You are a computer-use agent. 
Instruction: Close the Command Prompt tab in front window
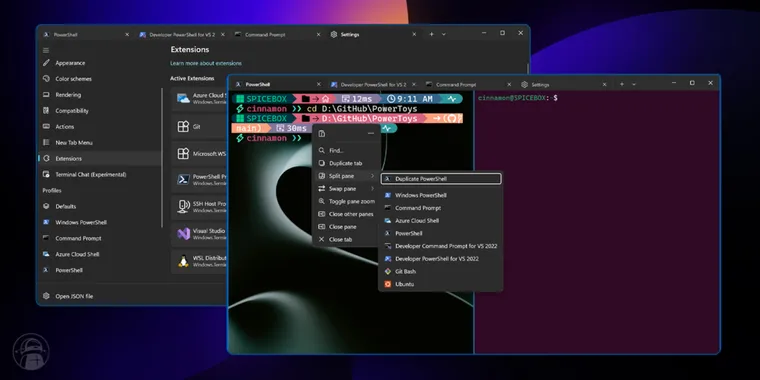[x=509, y=84]
